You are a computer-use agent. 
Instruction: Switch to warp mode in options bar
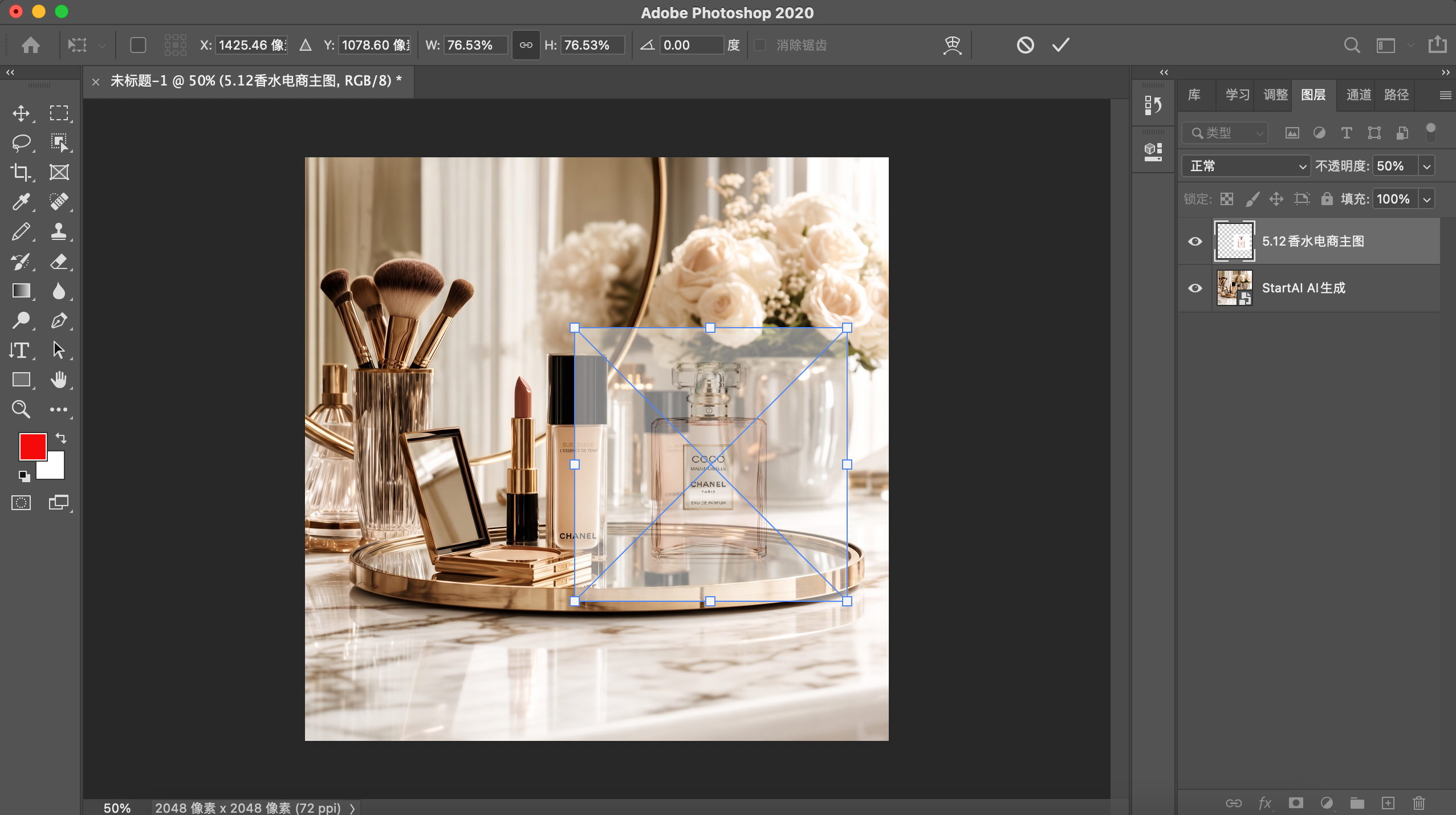click(952, 45)
